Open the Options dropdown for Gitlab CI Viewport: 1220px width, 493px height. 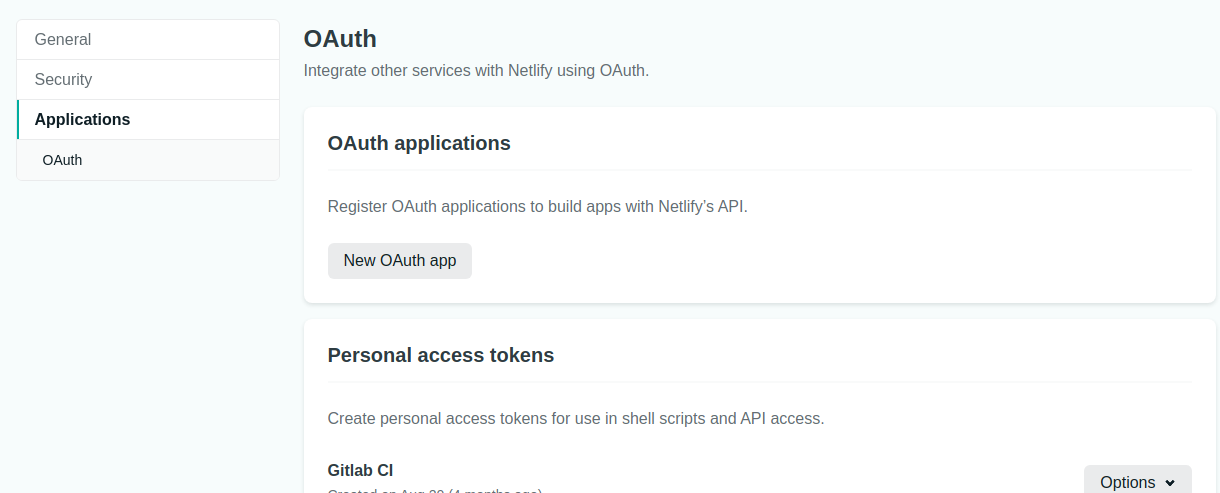tap(1138, 480)
